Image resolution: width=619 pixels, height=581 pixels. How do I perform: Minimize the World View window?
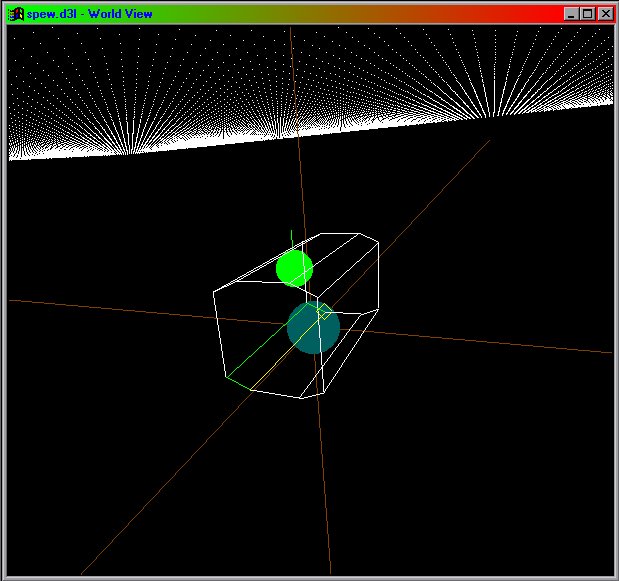(x=571, y=14)
